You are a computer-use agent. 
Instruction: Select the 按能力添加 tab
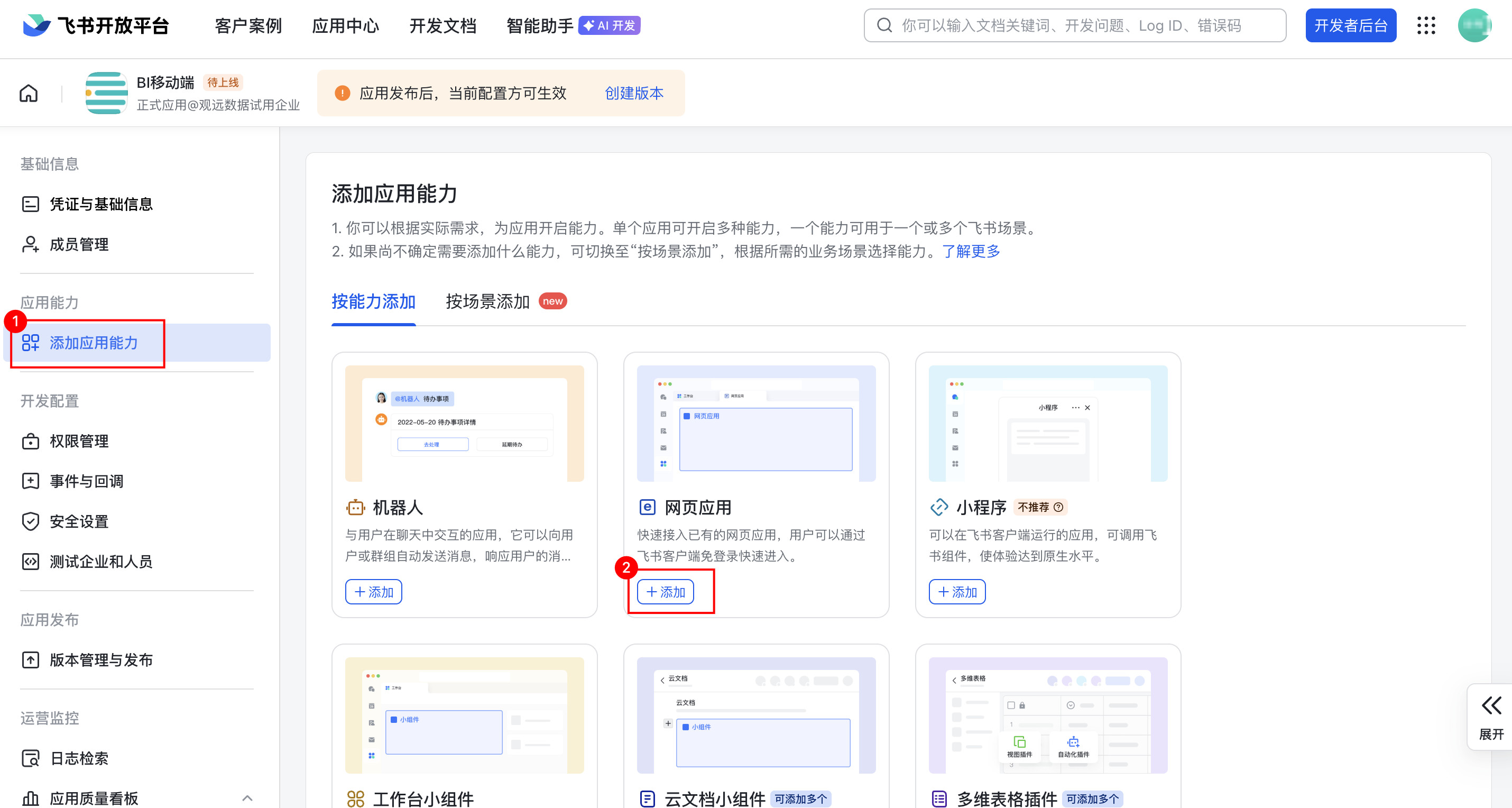tap(373, 302)
